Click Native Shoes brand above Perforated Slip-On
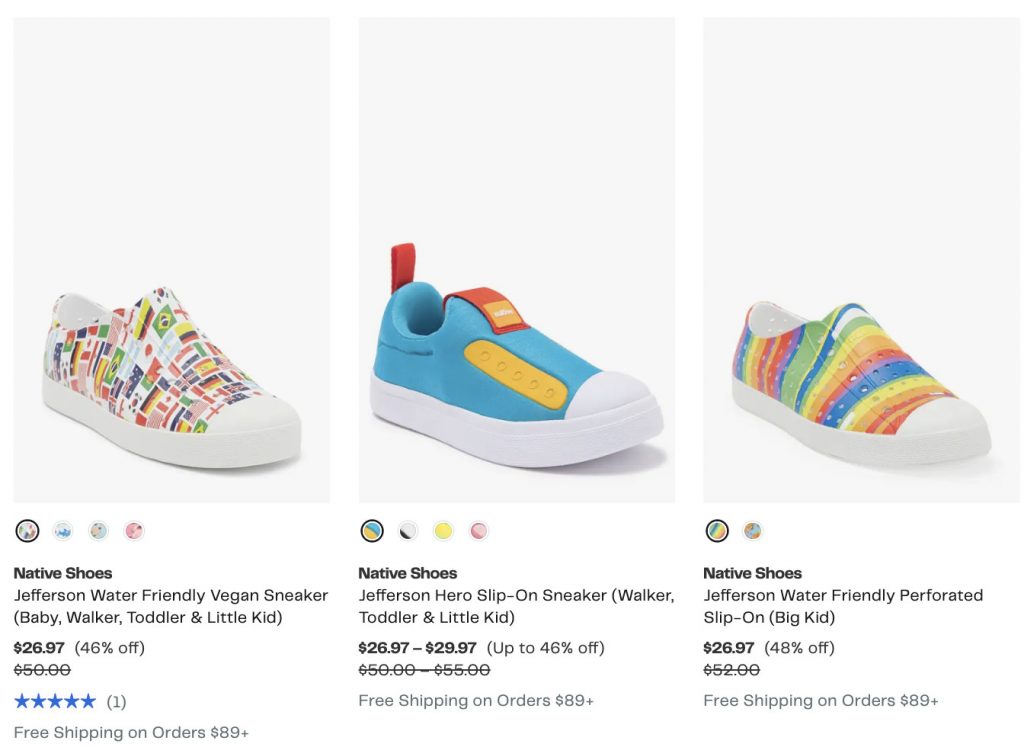 (752, 573)
